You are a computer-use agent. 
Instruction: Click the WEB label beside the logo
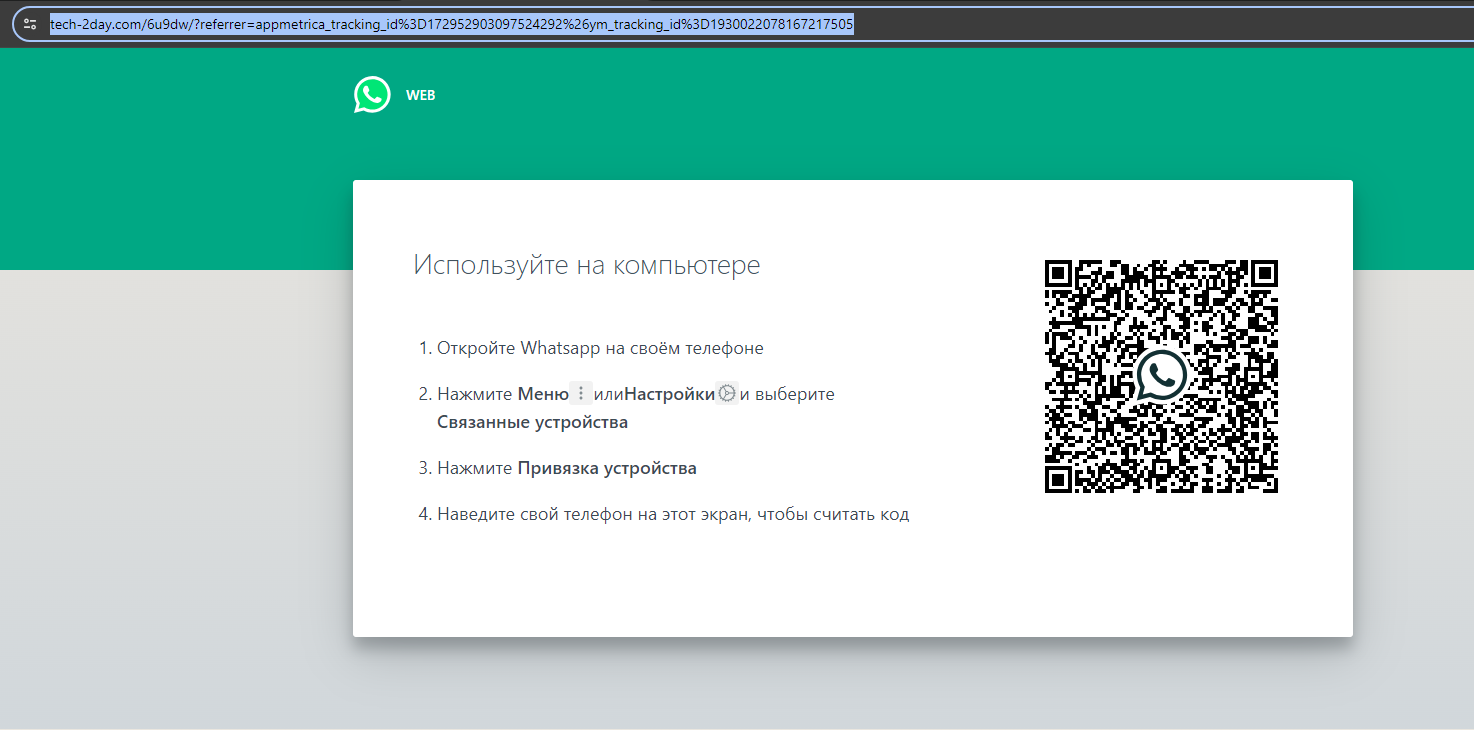coord(420,96)
